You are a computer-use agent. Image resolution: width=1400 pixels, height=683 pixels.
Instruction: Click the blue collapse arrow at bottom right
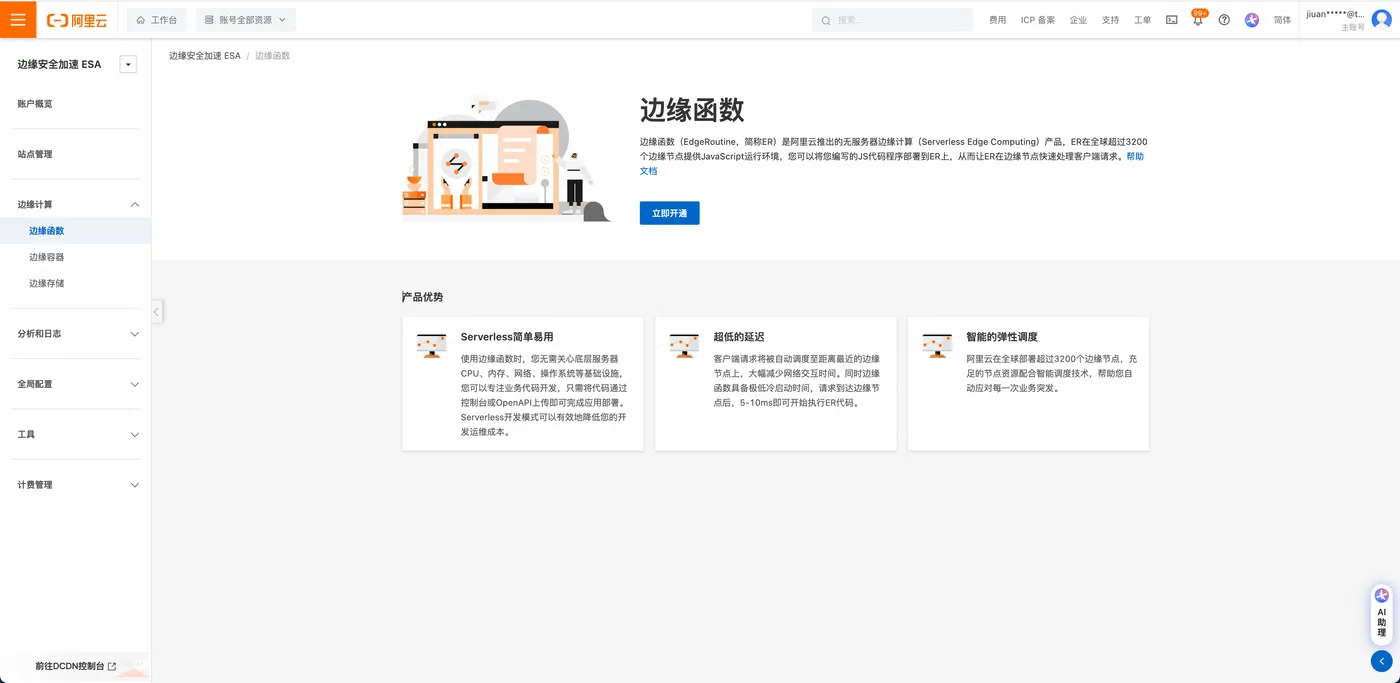[1382, 661]
